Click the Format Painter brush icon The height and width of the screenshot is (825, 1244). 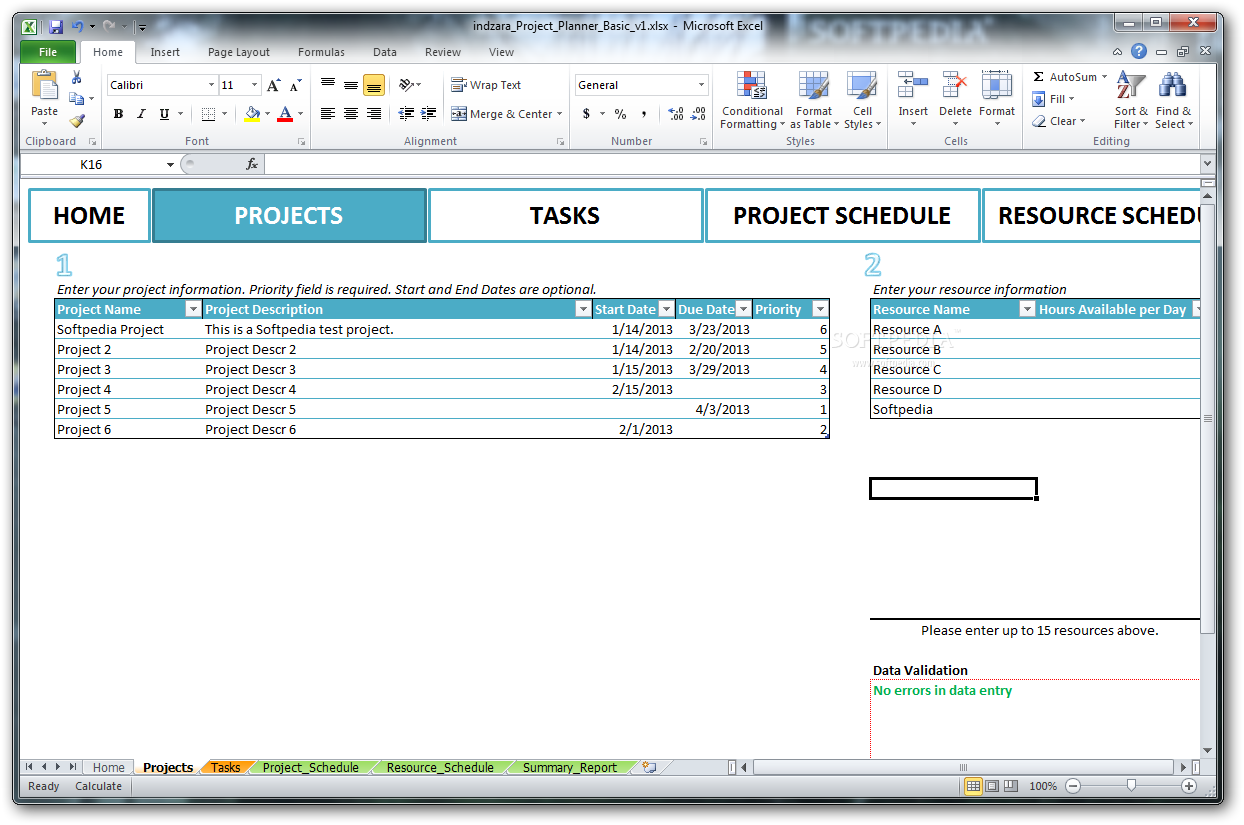tap(77, 120)
